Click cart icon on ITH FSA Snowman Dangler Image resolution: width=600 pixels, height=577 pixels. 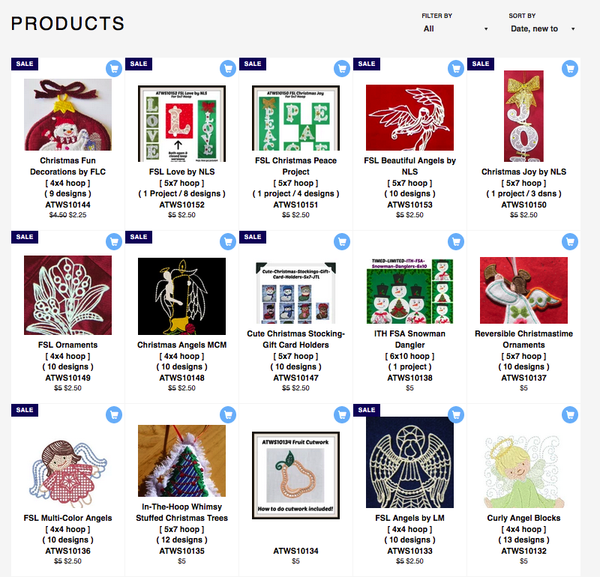click(x=456, y=242)
